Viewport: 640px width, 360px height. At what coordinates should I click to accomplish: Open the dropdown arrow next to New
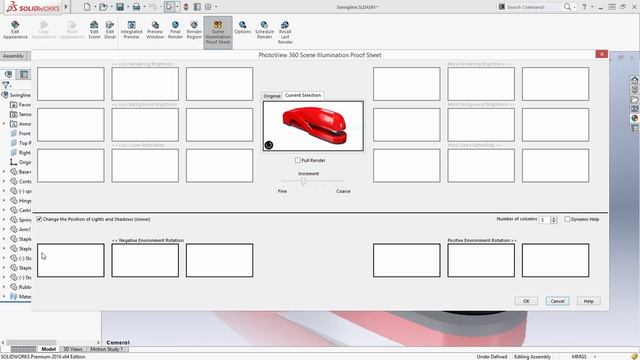(x=95, y=7)
